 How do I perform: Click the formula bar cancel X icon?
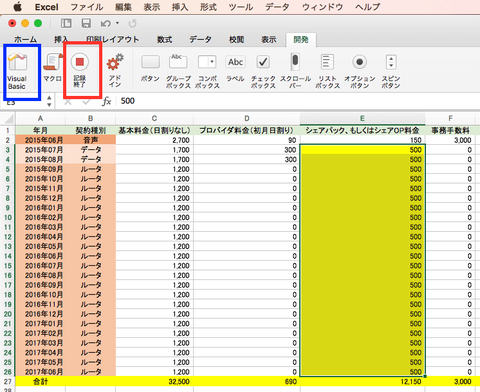tap(68, 102)
